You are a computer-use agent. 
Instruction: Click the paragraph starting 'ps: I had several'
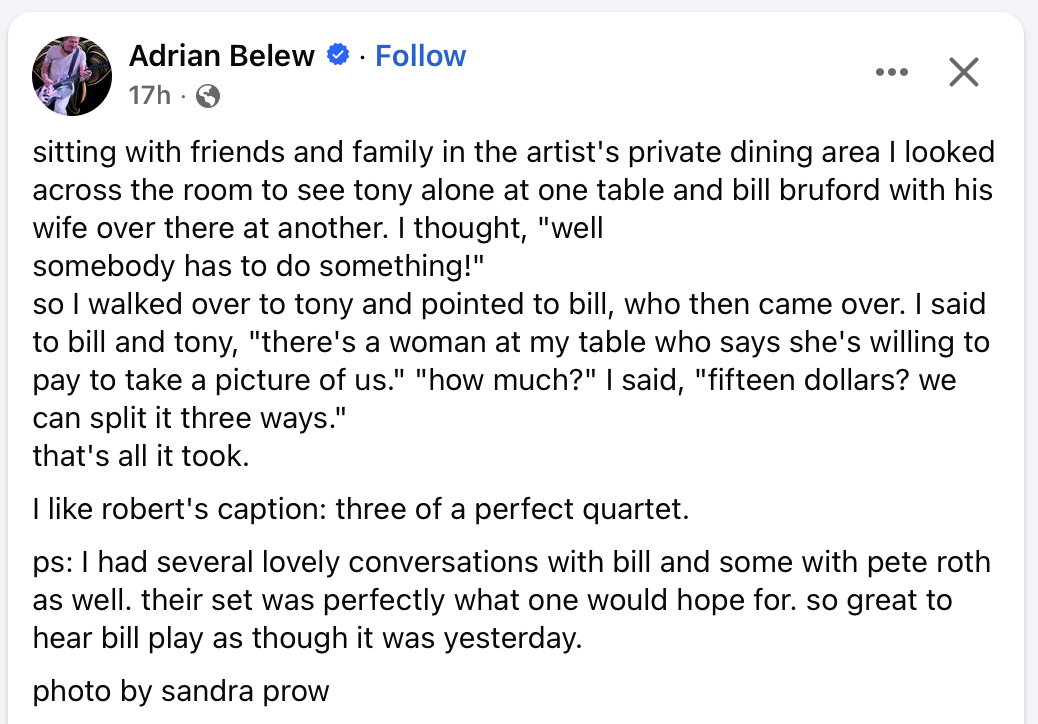coord(510,600)
